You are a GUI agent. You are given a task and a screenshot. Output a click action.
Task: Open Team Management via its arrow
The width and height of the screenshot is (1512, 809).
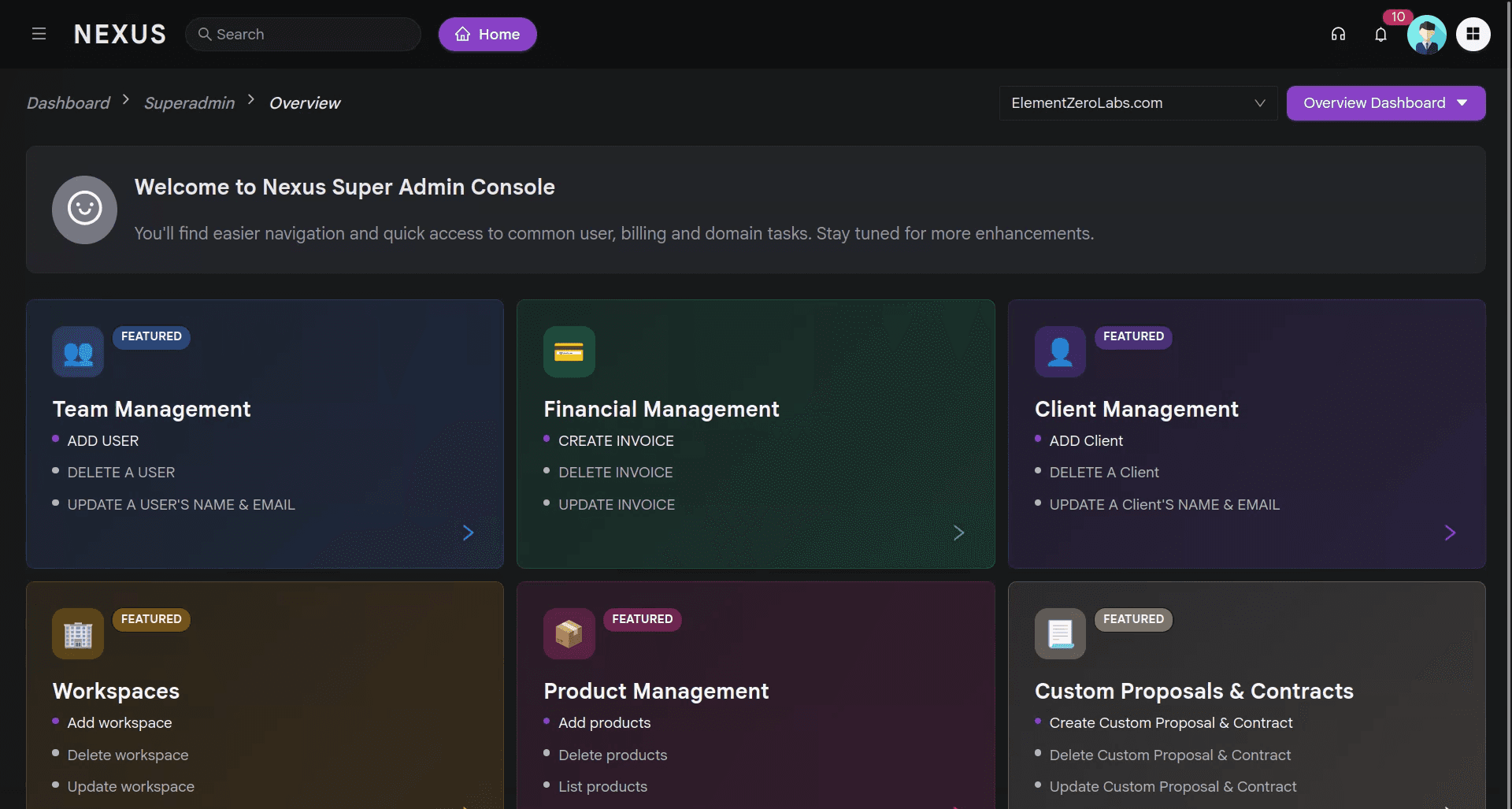tap(468, 533)
